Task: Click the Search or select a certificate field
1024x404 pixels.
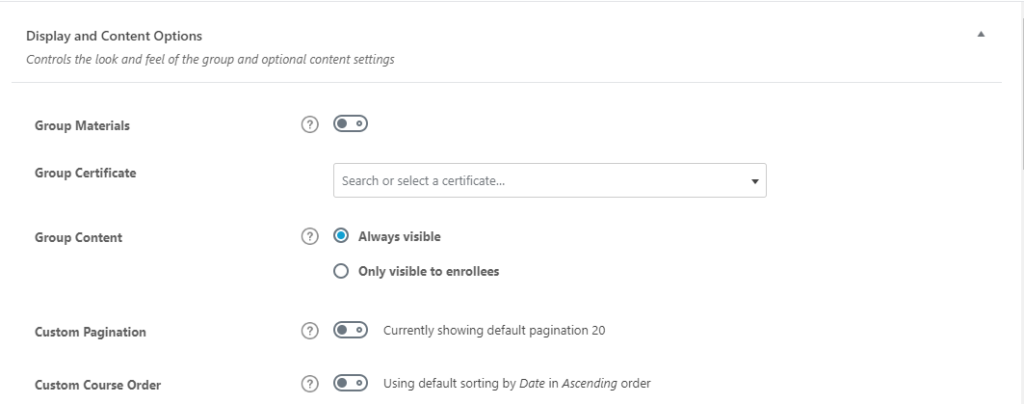Action: [550, 180]
